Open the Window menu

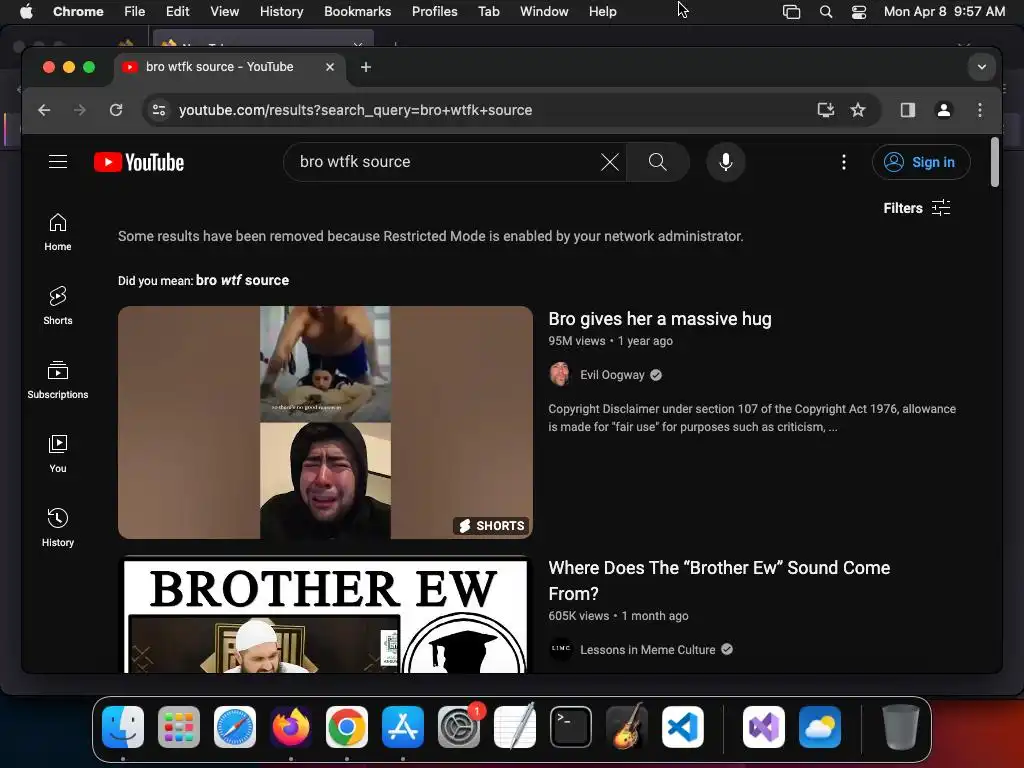544,11
